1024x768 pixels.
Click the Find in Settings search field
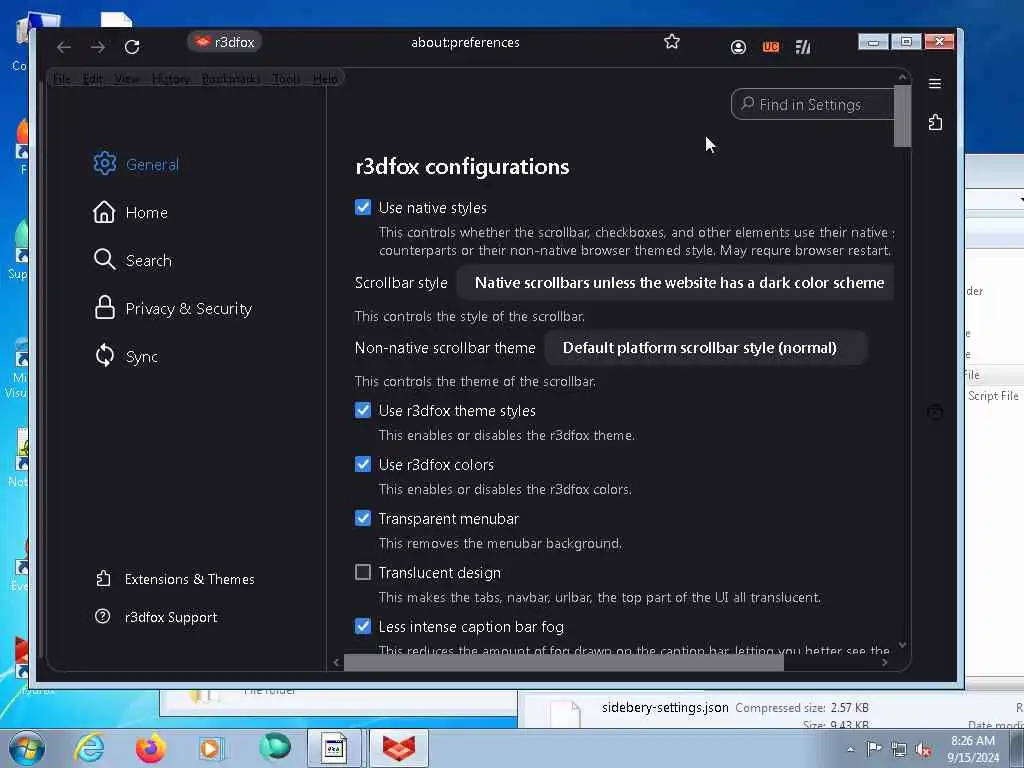(x=812, y=104)
